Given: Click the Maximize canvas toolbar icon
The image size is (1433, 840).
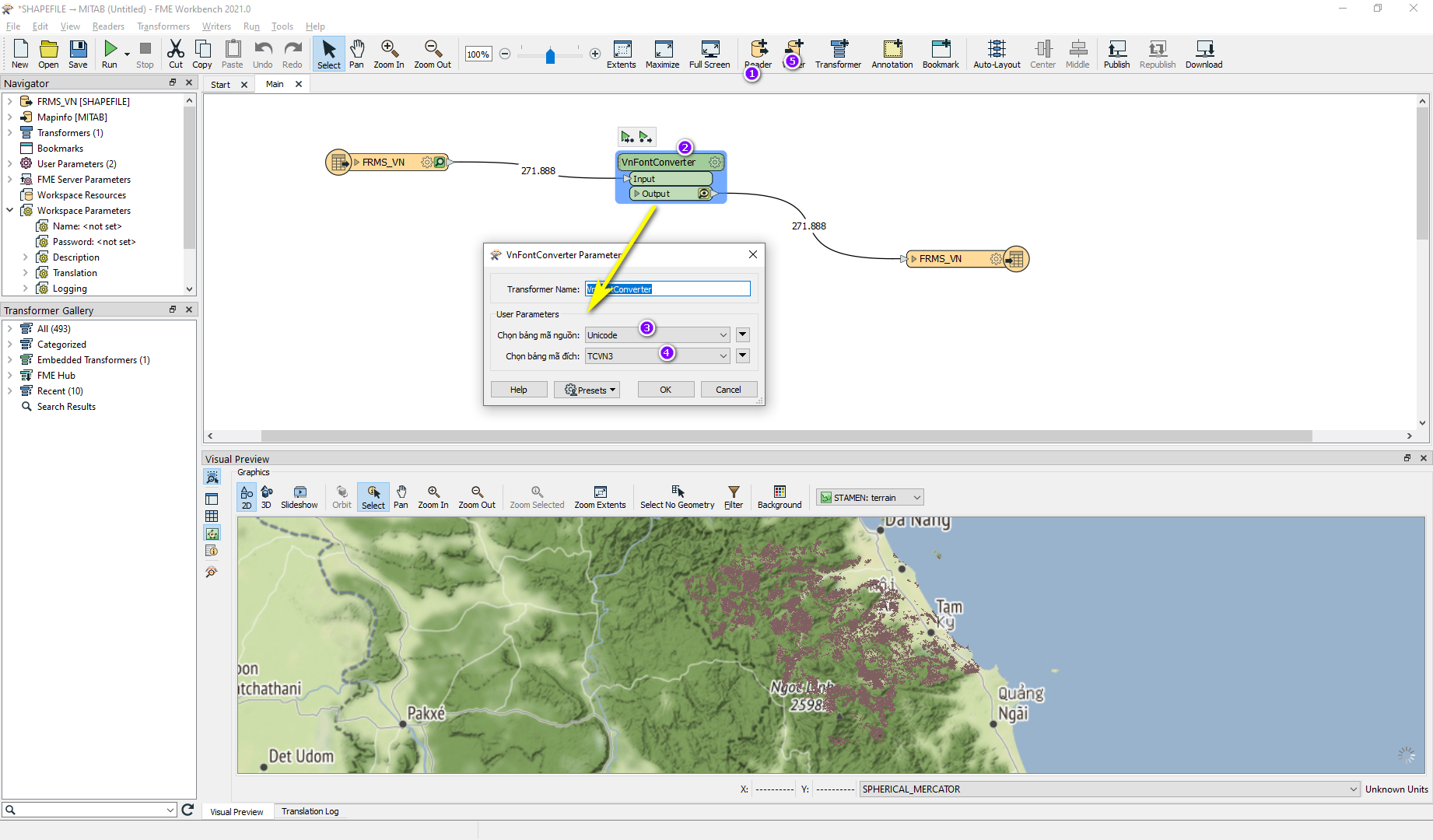Looking at the screenshot, I should tap(663, 54).
